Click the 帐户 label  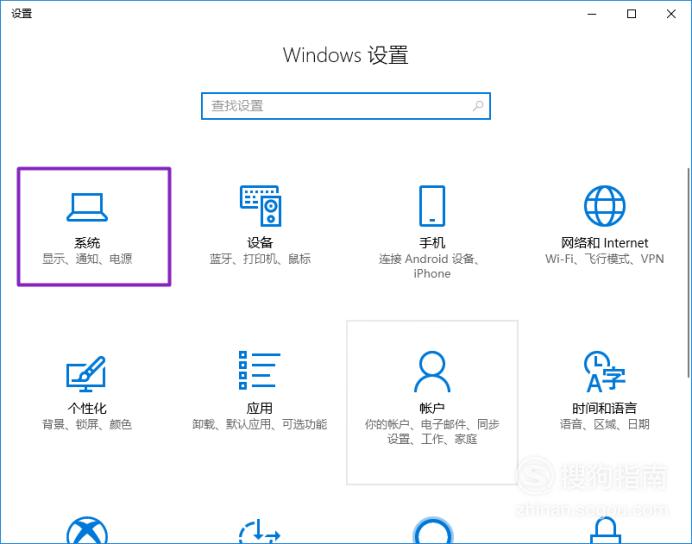(432, 408)
